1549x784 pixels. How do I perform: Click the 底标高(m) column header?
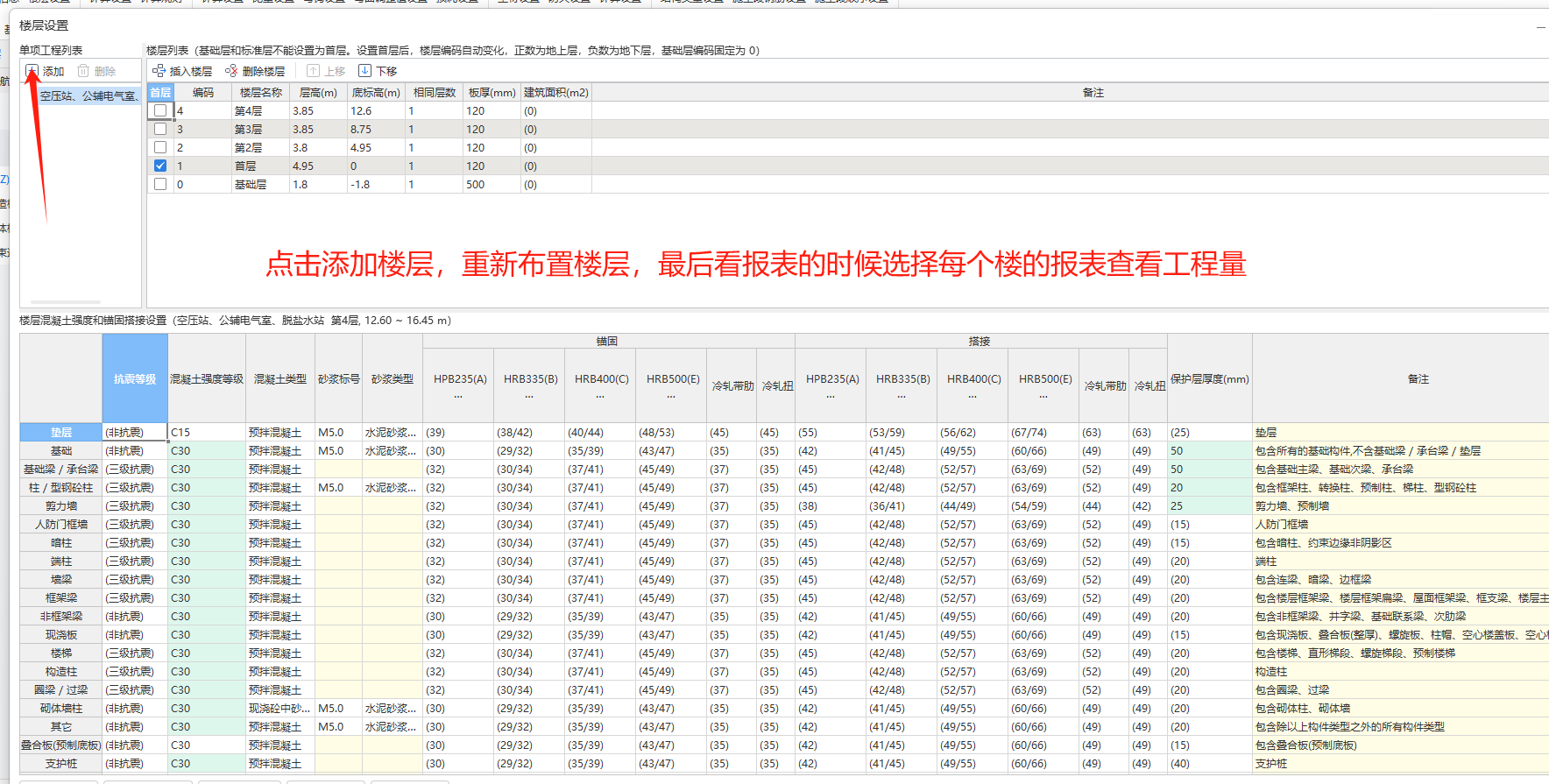click(x=376, y=92)
